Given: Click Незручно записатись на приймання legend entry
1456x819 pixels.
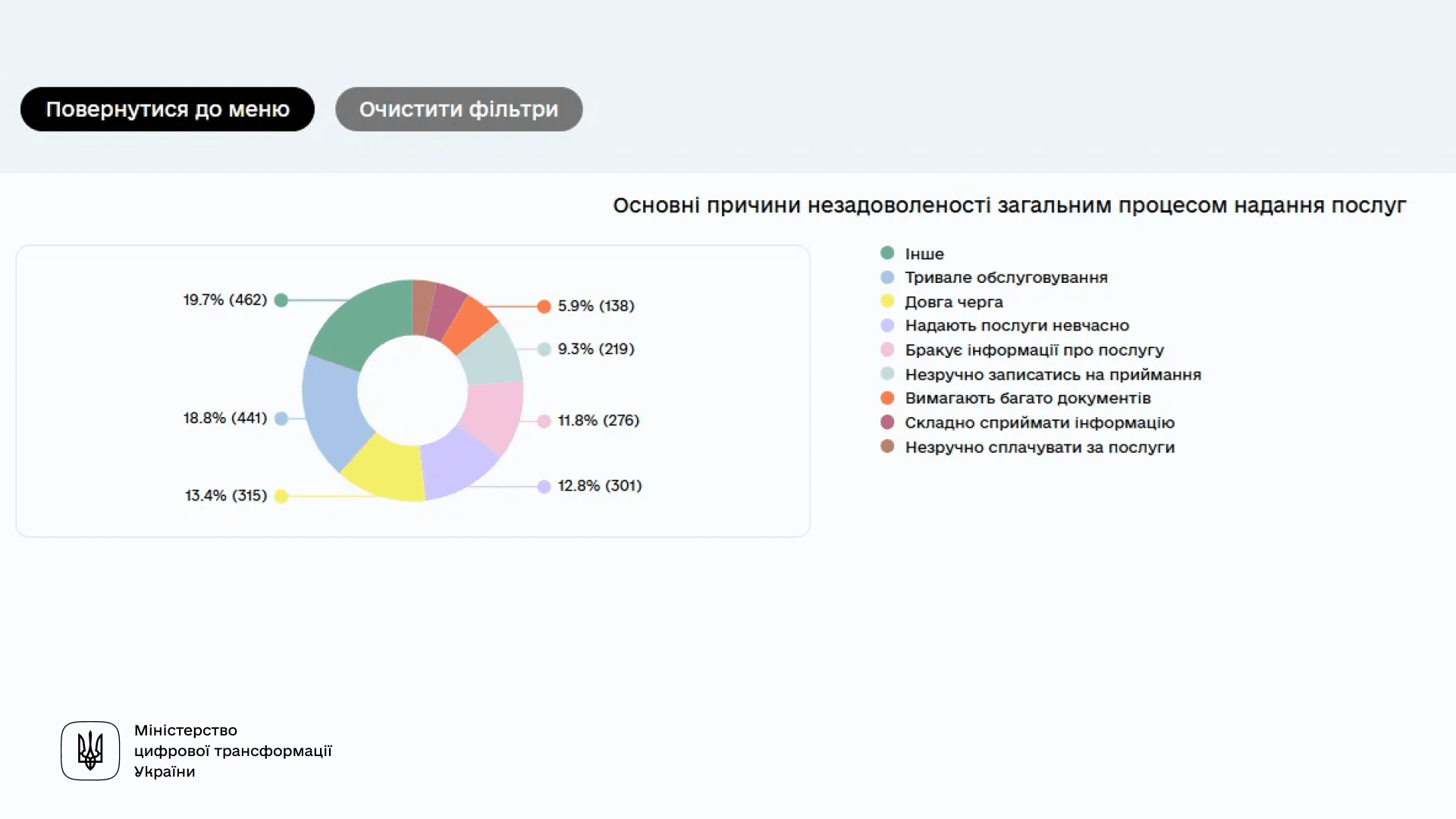Looking at the screenshot, I should 1053,375.
